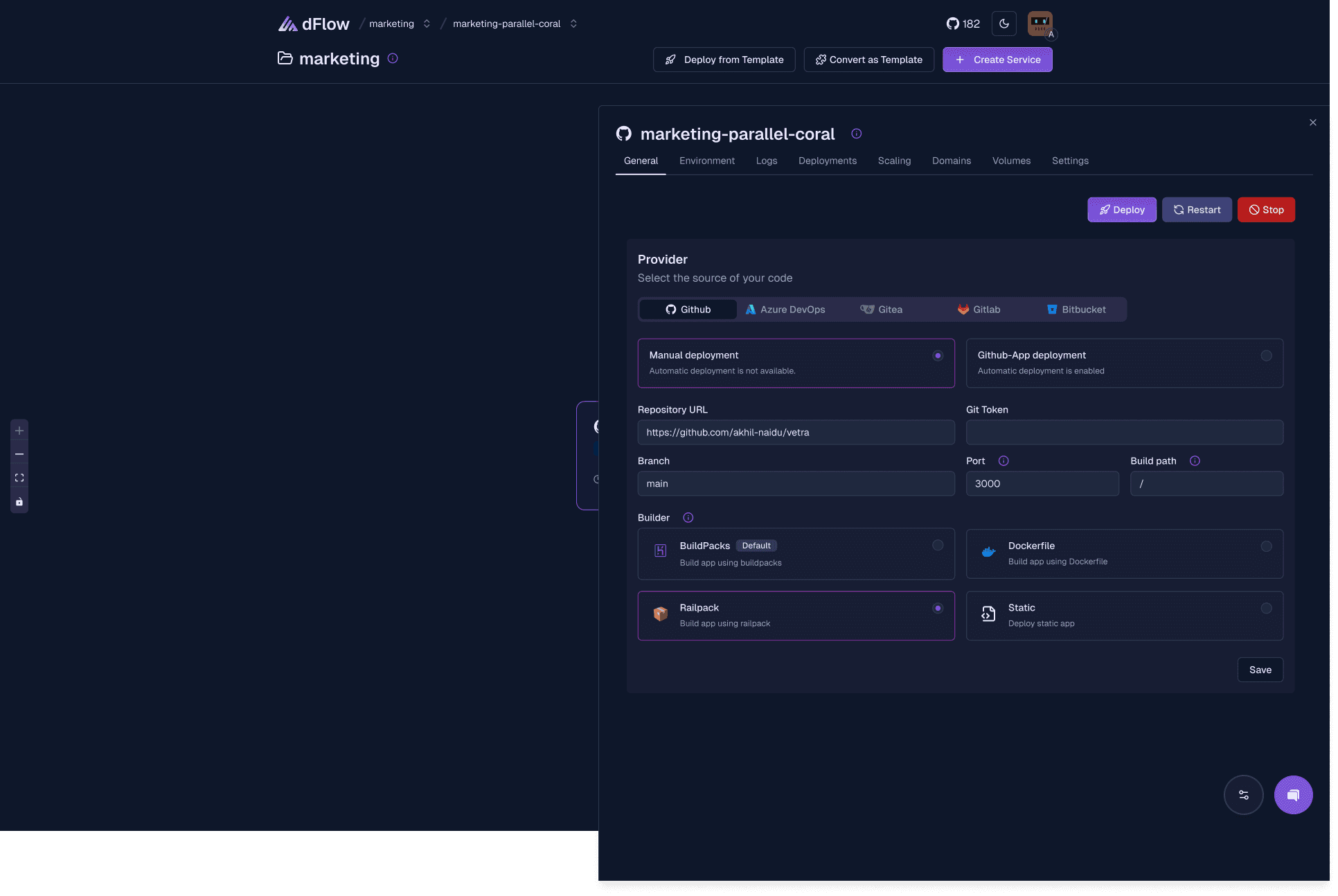The width and height of the screenshot is (1338, 896).
Task: Open the settings sliders floating button
Action: (1243, 794)
